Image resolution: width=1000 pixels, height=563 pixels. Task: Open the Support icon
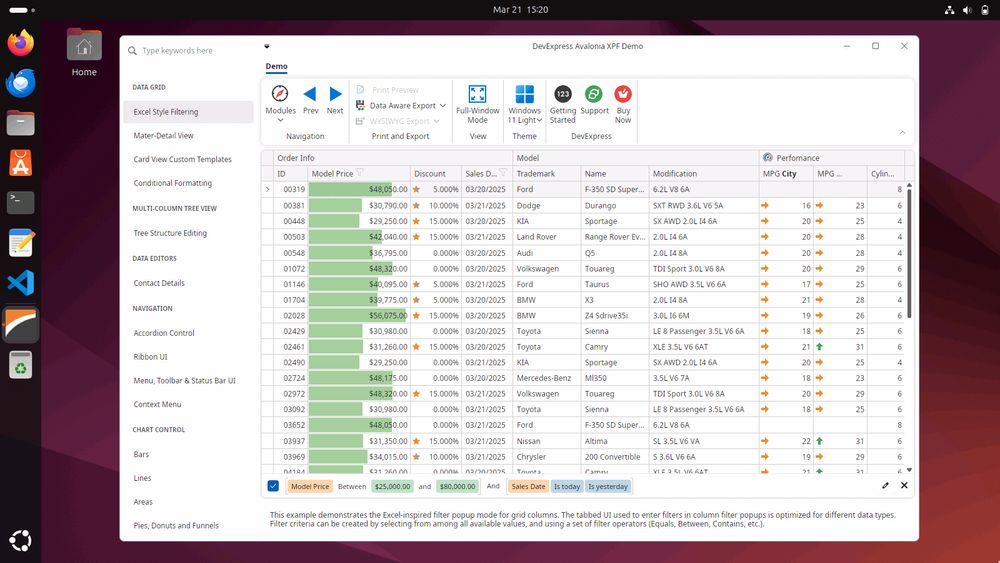pos(594,94)
